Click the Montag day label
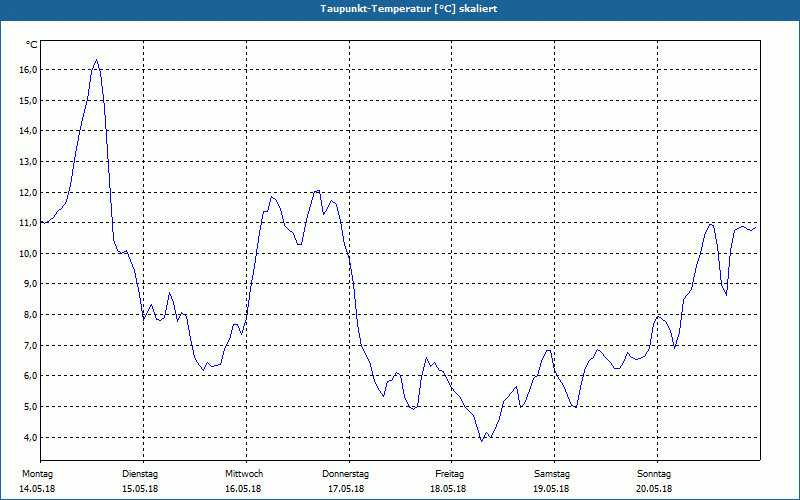The width and height of the screenshot is (800, 500). [x=37, y=474]
